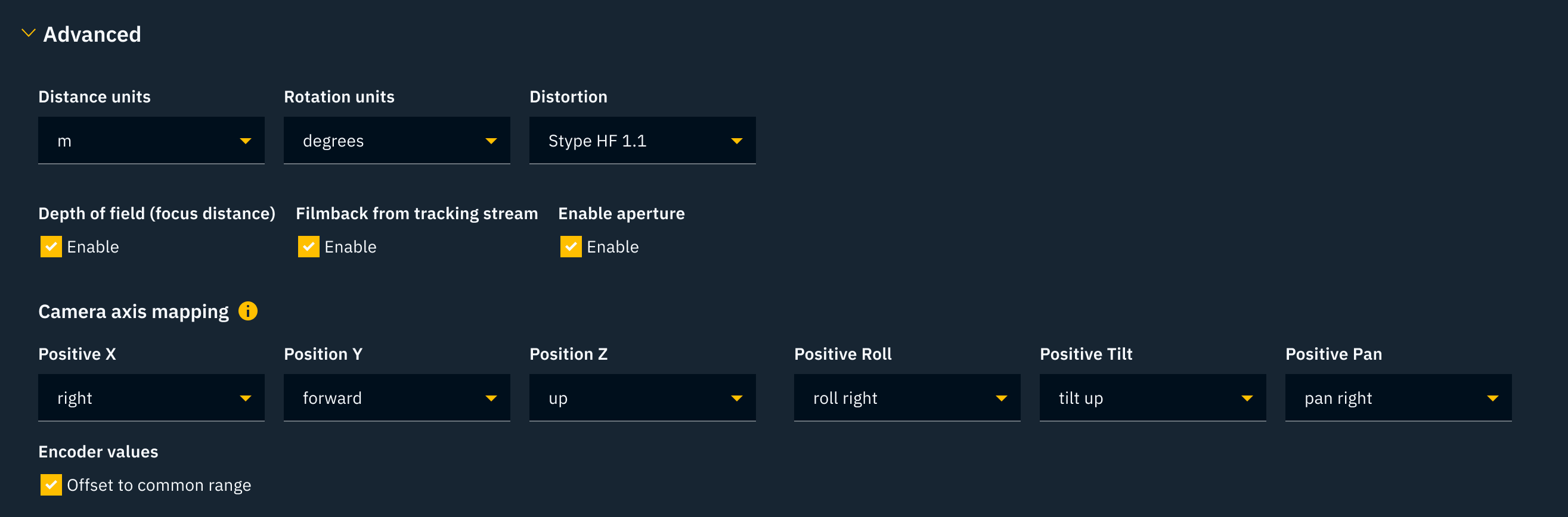This screenshot has height=517, width=1568.
Task: Click the arrow icon on Distortion dropdown
Action: tap(736, 141)
